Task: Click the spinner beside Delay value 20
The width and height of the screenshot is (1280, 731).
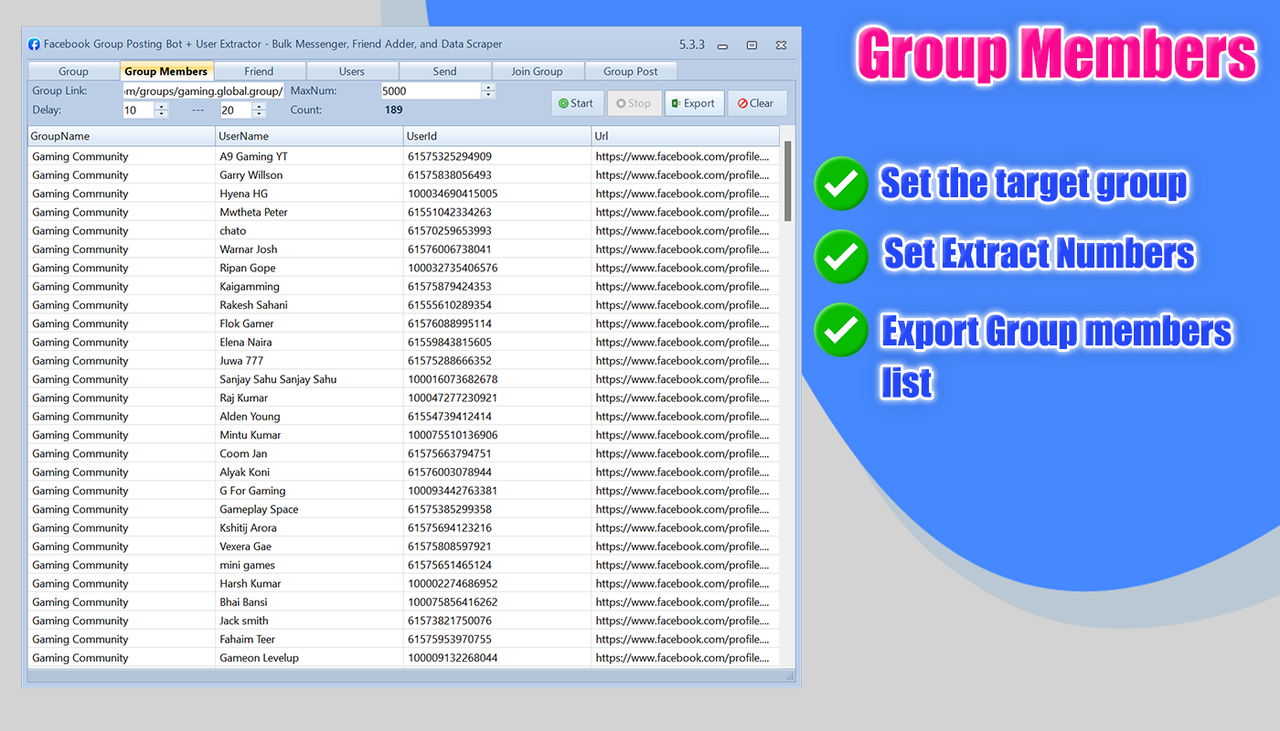Action: pos(259,110)
